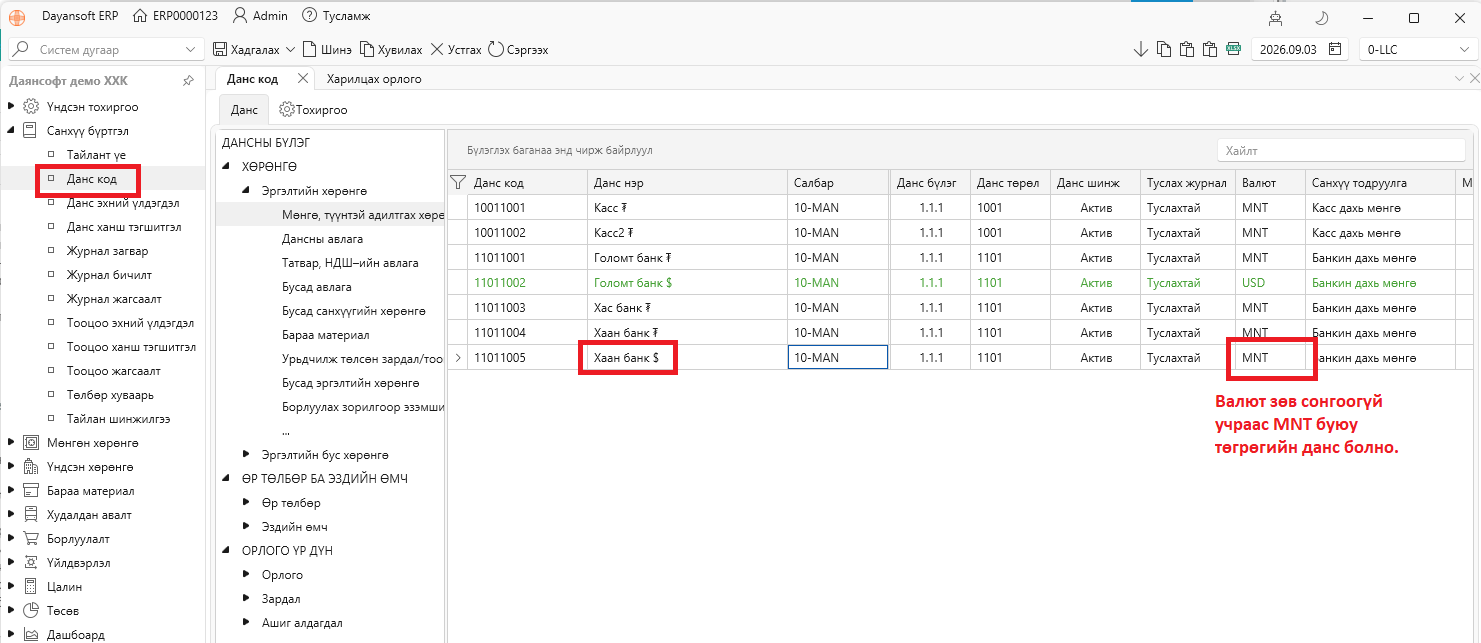The width and height of the screenshot is (1481, 643).
Task: Open the Admin user menu
Action: coord(260,16)
